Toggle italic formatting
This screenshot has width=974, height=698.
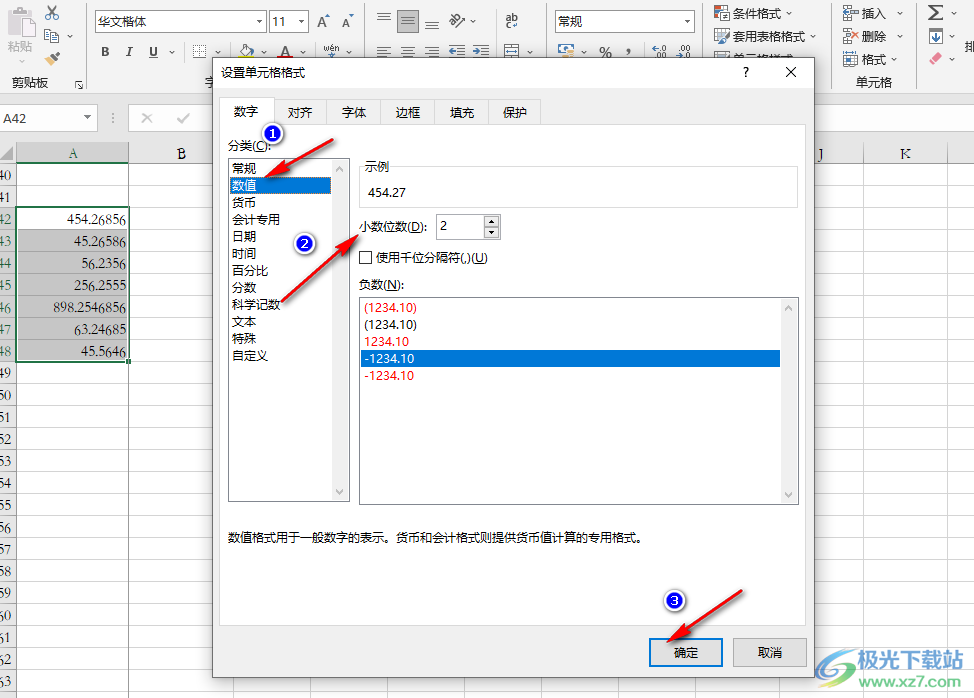[x=129, y=52]
